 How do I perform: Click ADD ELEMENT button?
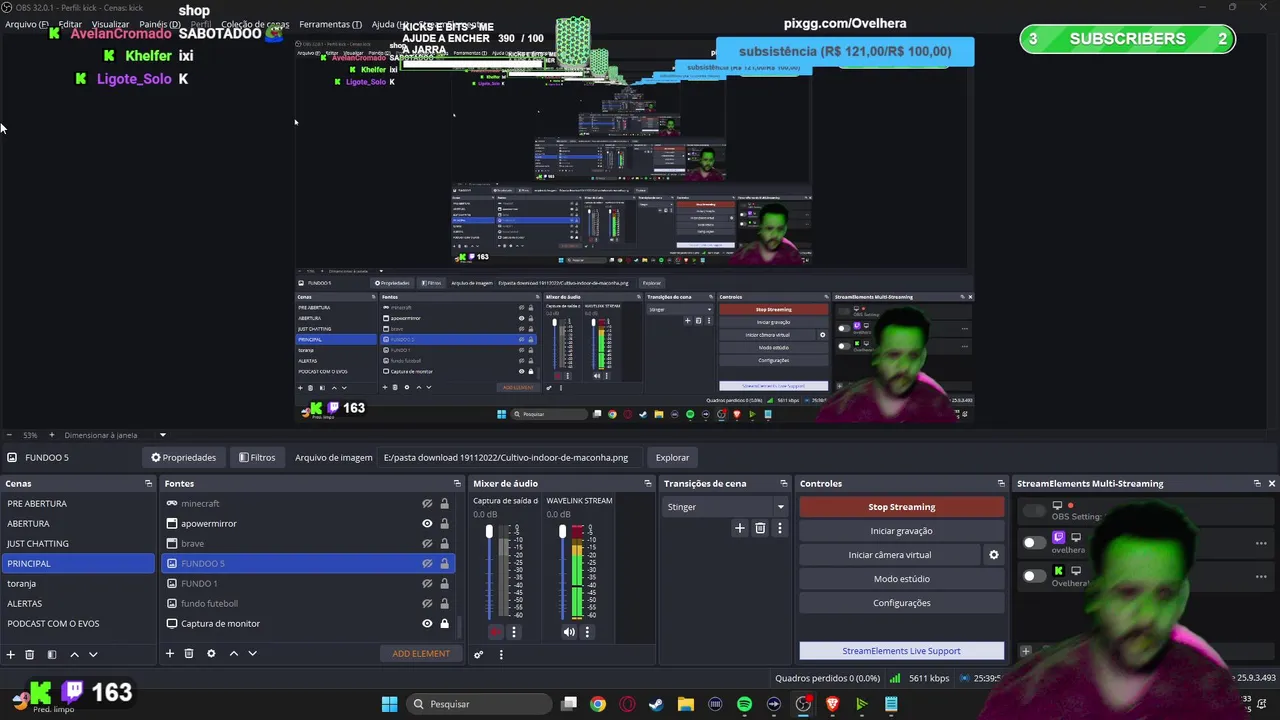421,653
